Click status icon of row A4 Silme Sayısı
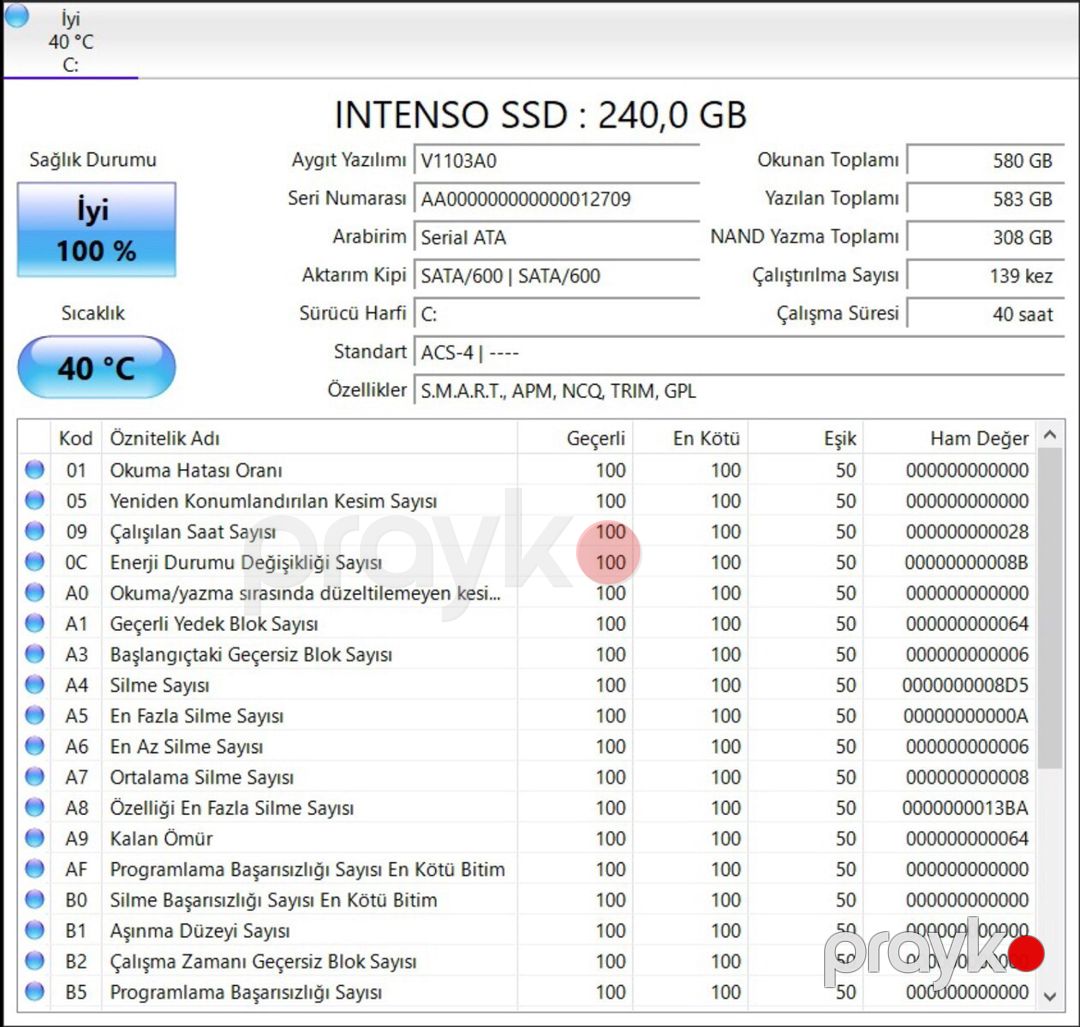1080x1027 pixels. tap(34, 685)
